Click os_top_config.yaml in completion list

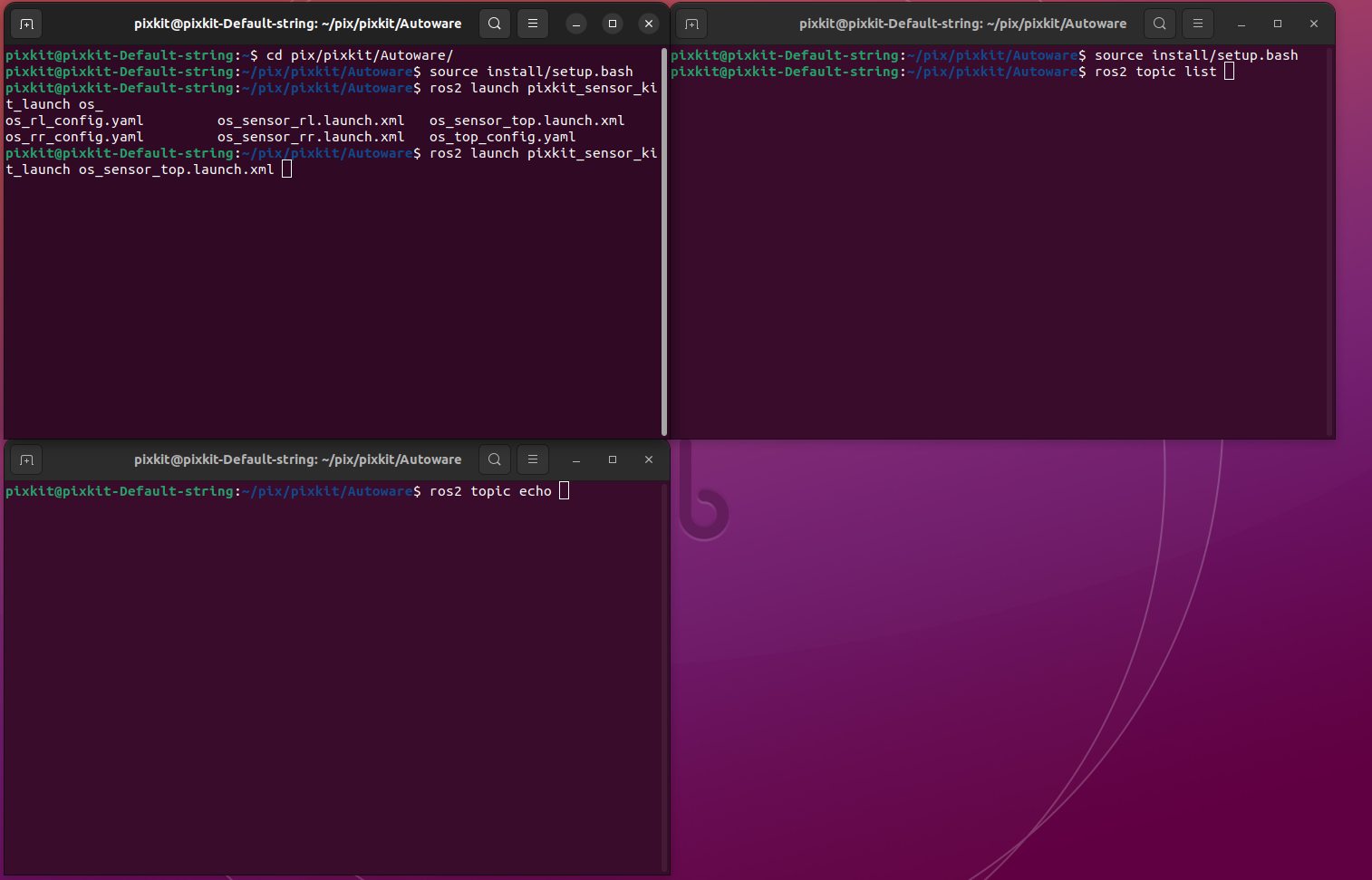503,137
